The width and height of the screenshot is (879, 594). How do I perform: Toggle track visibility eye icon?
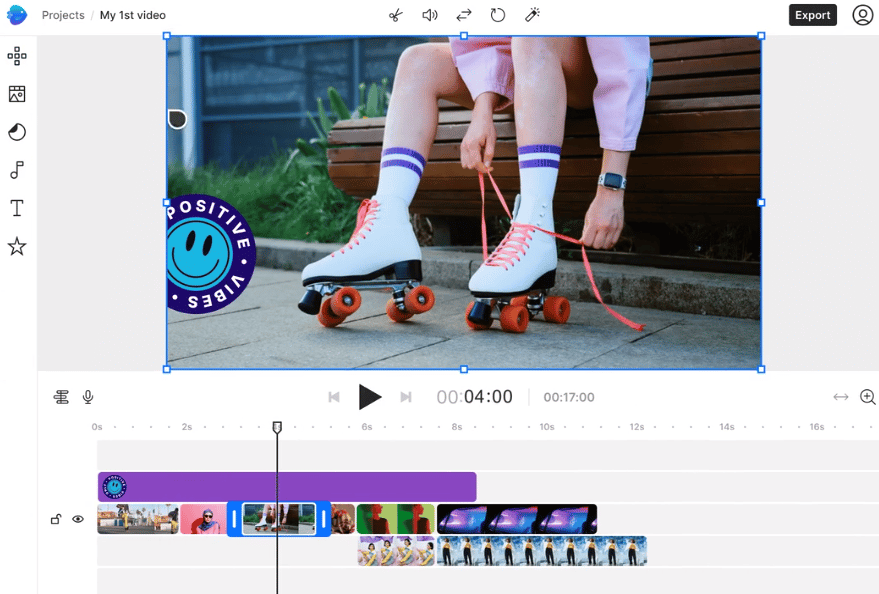(x=78, y=519)
